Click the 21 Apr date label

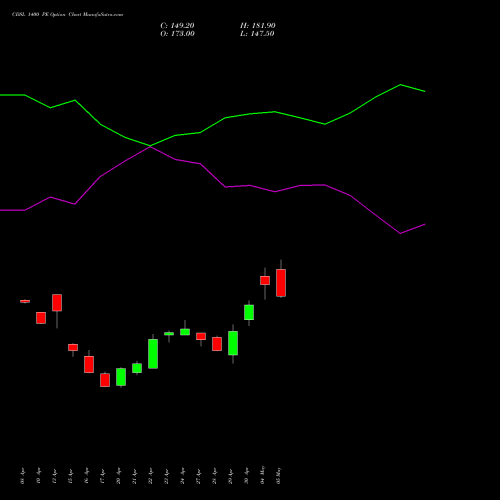135,476
